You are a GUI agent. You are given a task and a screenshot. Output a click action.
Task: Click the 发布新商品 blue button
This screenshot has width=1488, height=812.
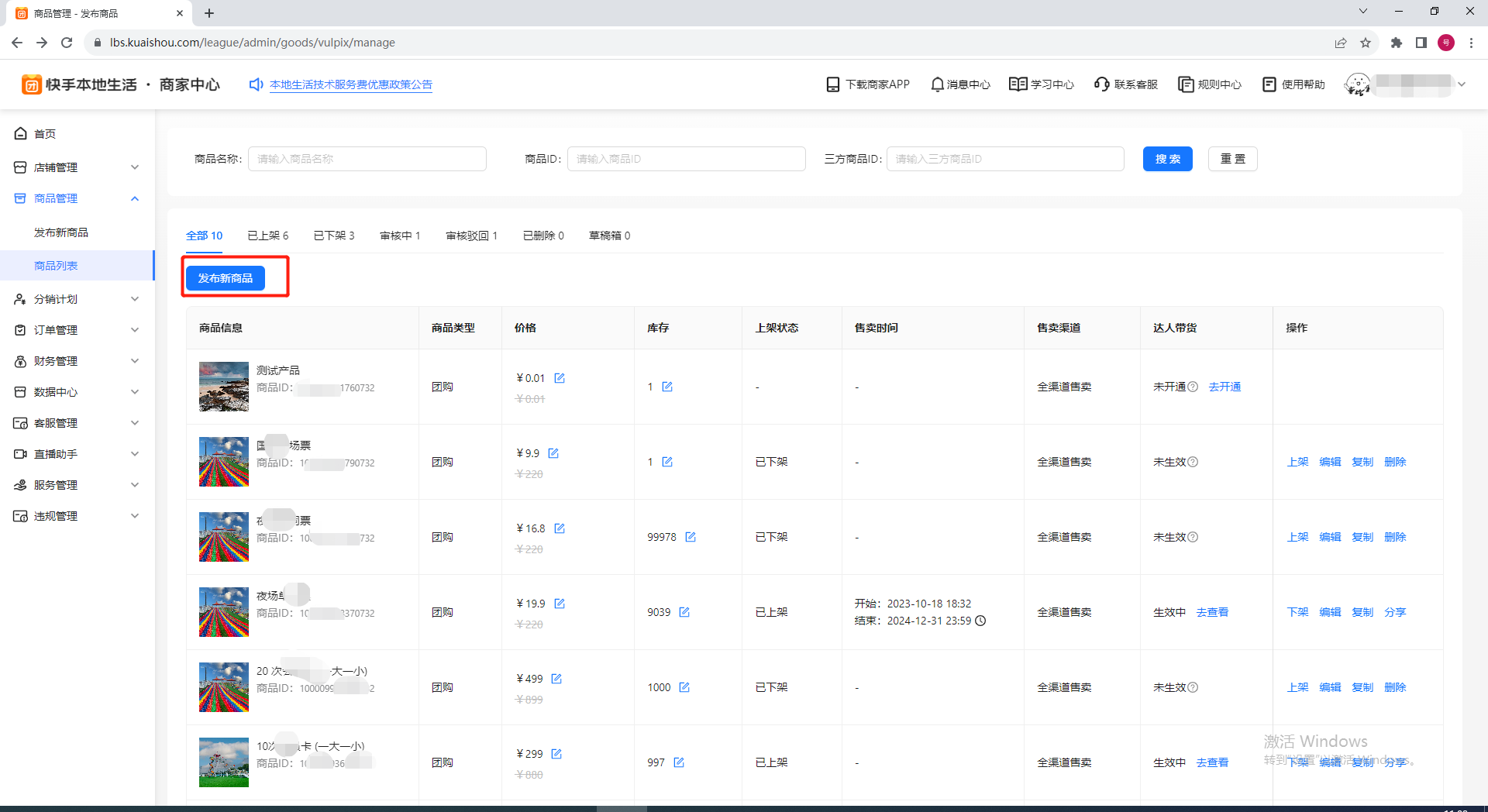click(226, 278)
